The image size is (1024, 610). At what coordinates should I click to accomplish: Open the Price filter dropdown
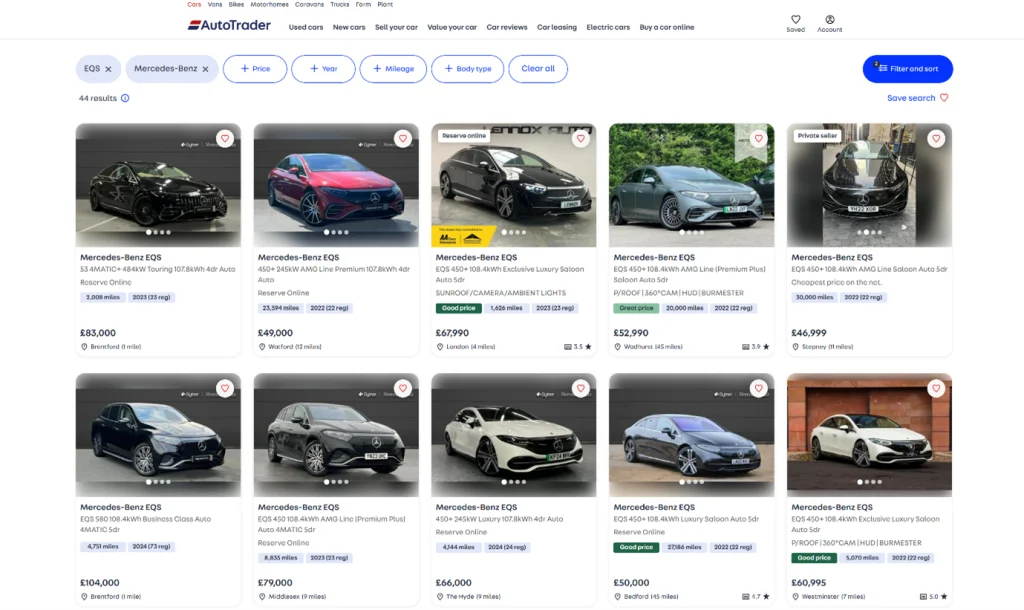(x=256, y=68)
